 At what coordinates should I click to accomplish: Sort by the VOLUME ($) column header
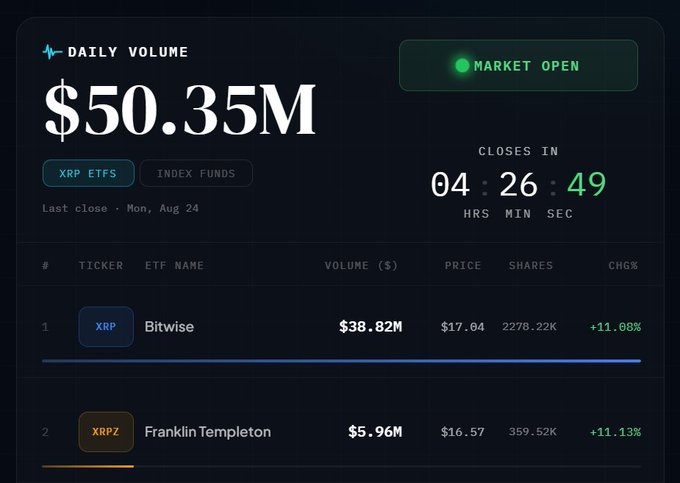click(361, 265)
